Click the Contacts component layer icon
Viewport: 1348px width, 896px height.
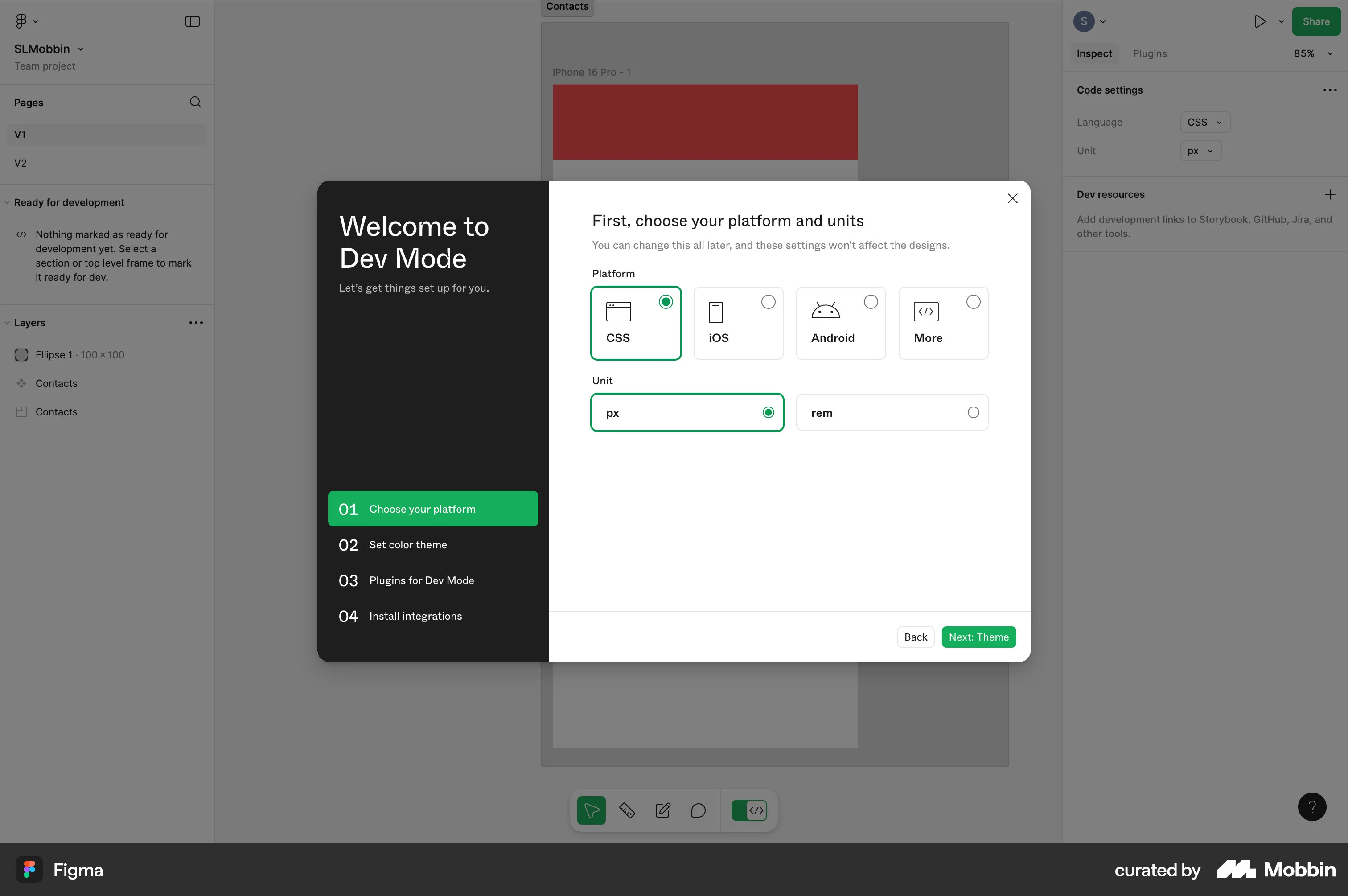point(21,383)
